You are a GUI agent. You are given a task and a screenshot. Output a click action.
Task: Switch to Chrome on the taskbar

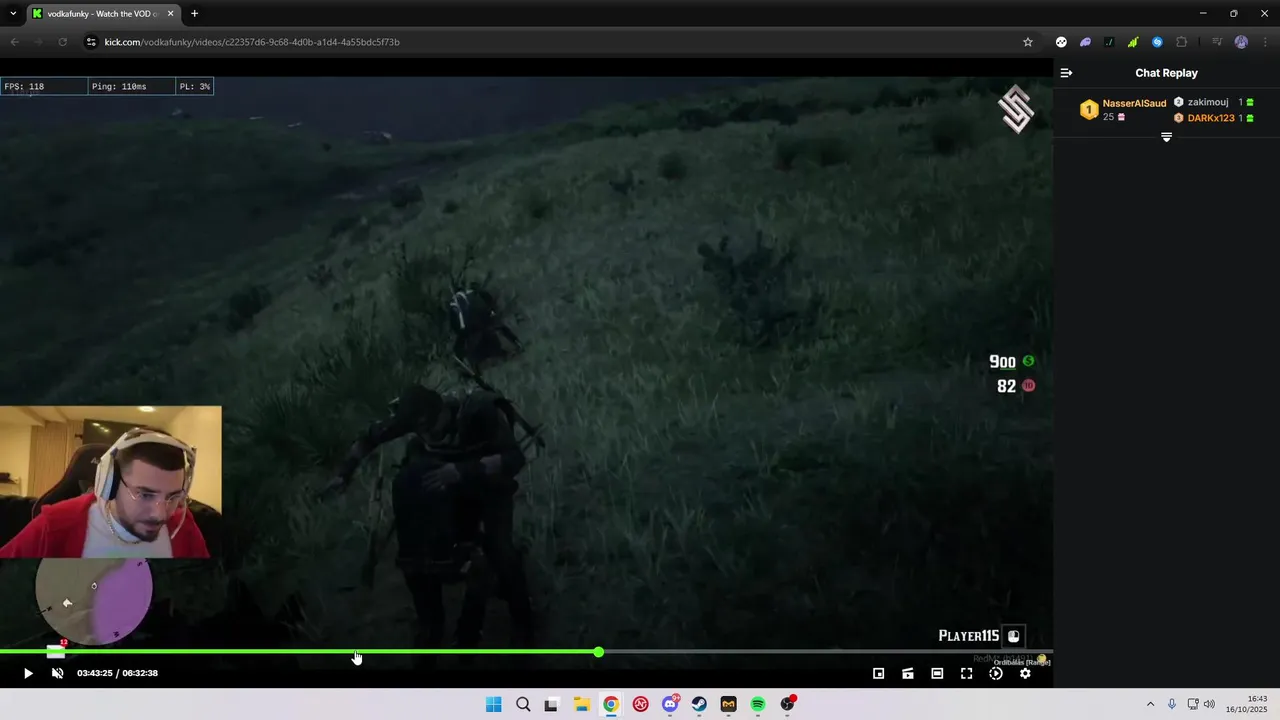611,704
